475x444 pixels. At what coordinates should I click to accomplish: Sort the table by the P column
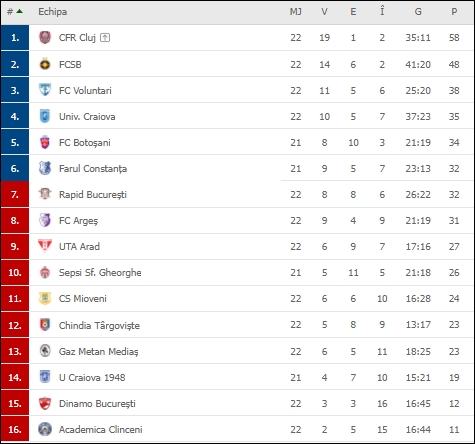point(454,12)
